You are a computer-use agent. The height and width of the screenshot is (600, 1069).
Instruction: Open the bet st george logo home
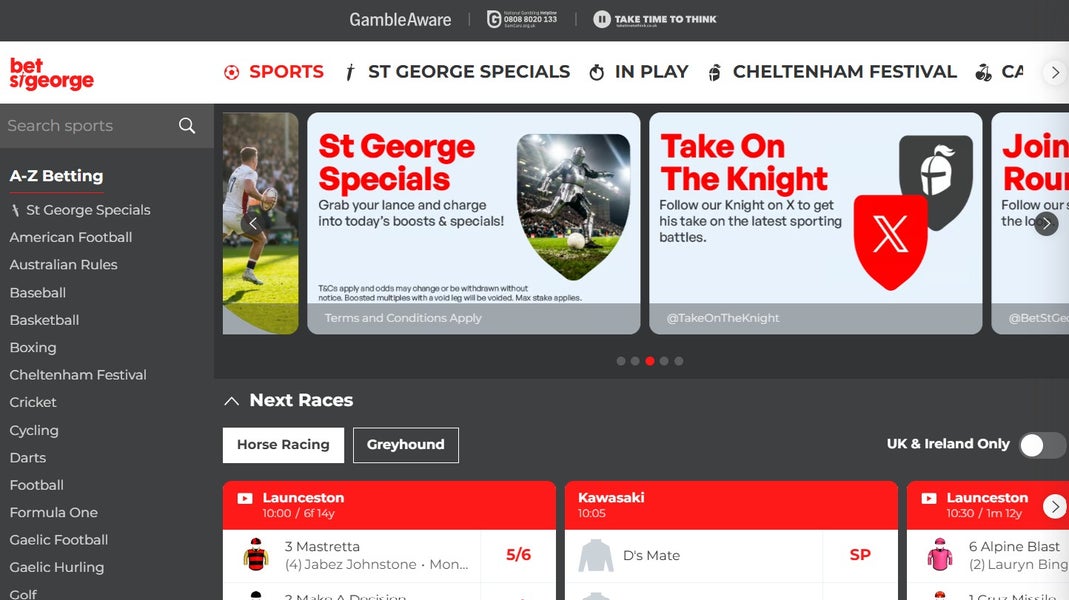[x=52, y=74]
